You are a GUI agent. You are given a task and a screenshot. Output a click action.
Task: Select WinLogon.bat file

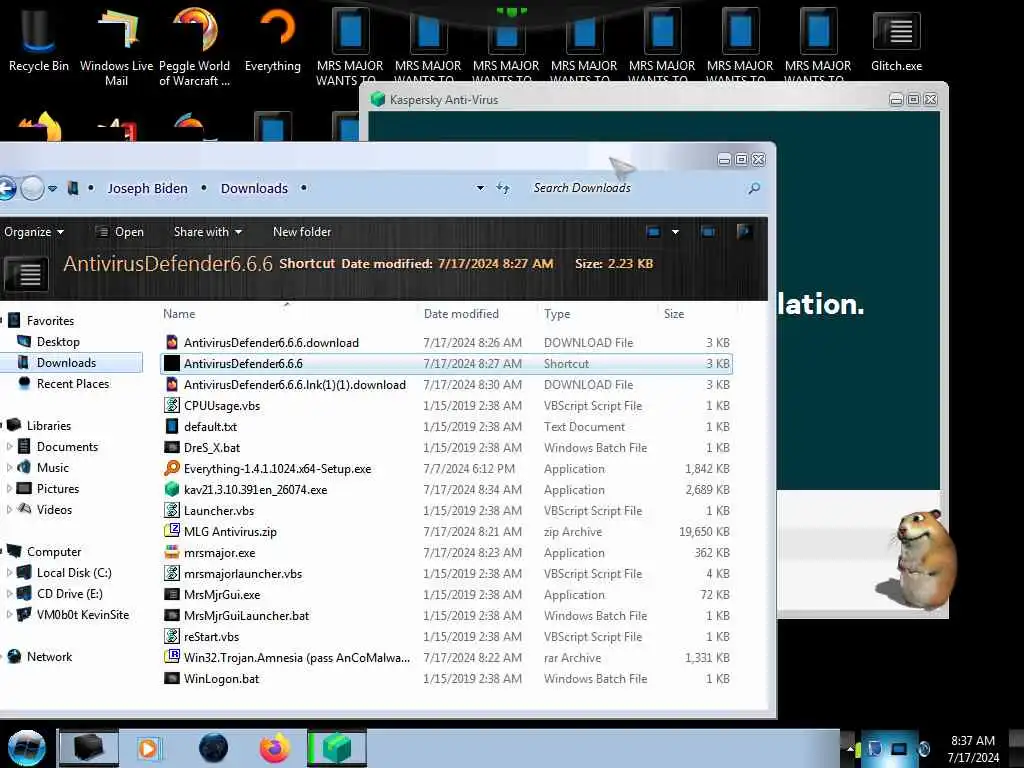221,679
